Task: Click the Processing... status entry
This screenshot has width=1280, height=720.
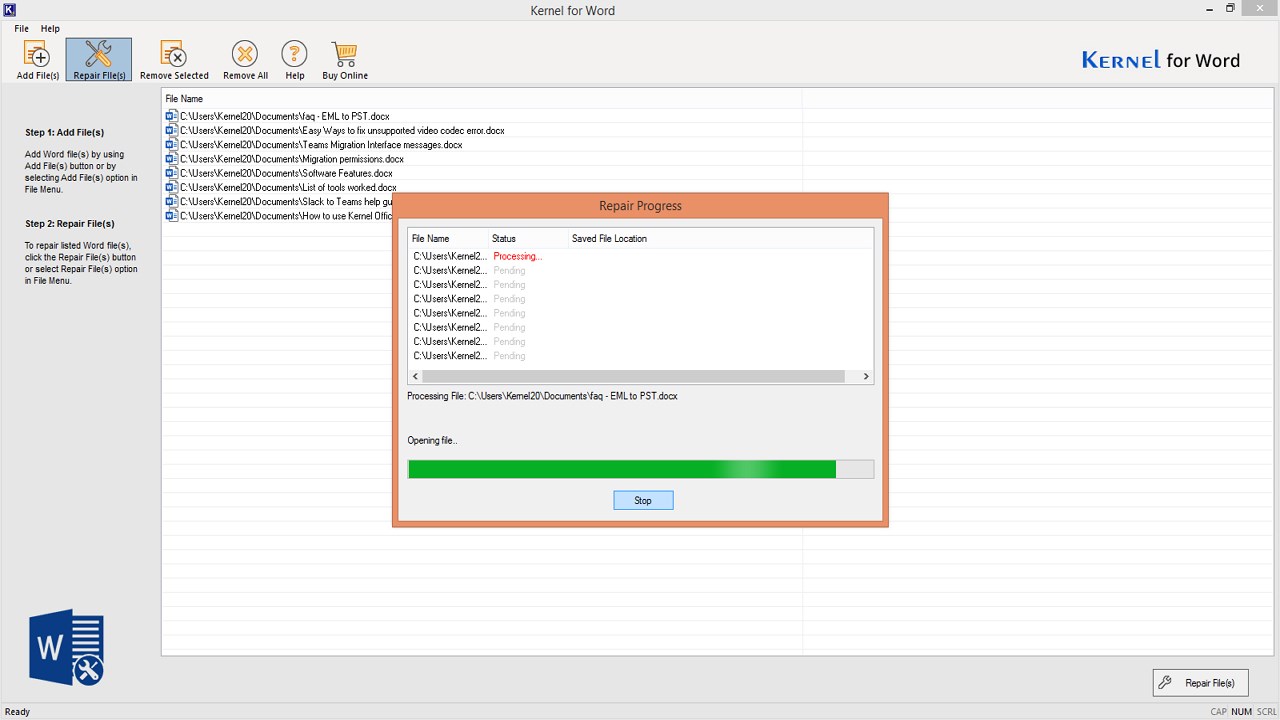Action: pyautogui.click(x=518, y=256)
